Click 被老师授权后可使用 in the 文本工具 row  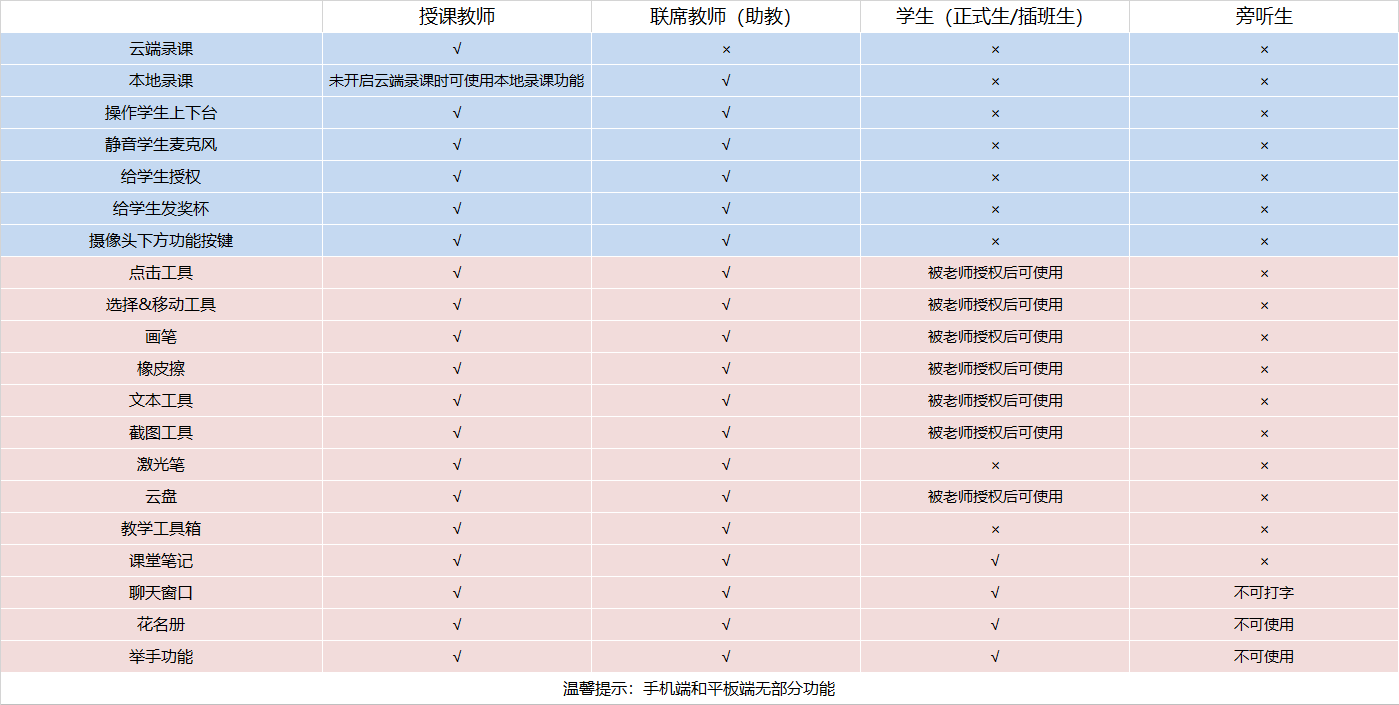995,401
